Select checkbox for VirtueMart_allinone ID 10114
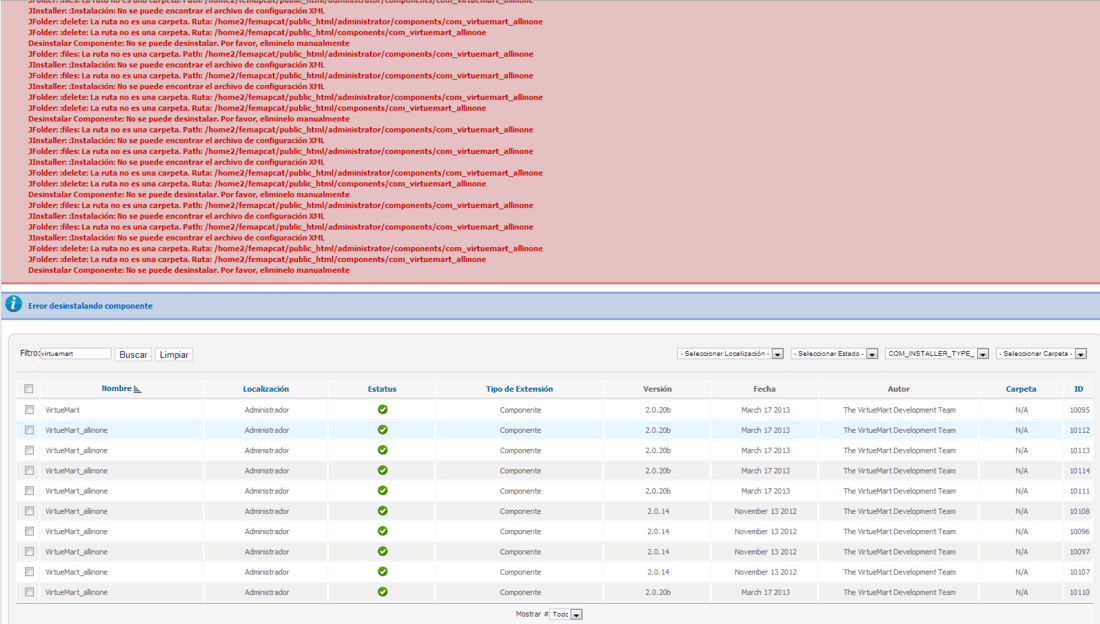 point(29,470)
